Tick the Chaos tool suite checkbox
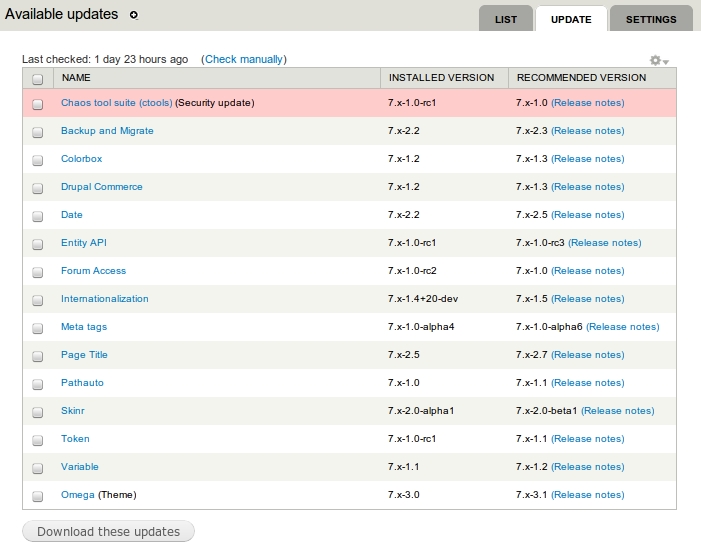This screenshot has height=553, width=701. click(x=38, y=104)
